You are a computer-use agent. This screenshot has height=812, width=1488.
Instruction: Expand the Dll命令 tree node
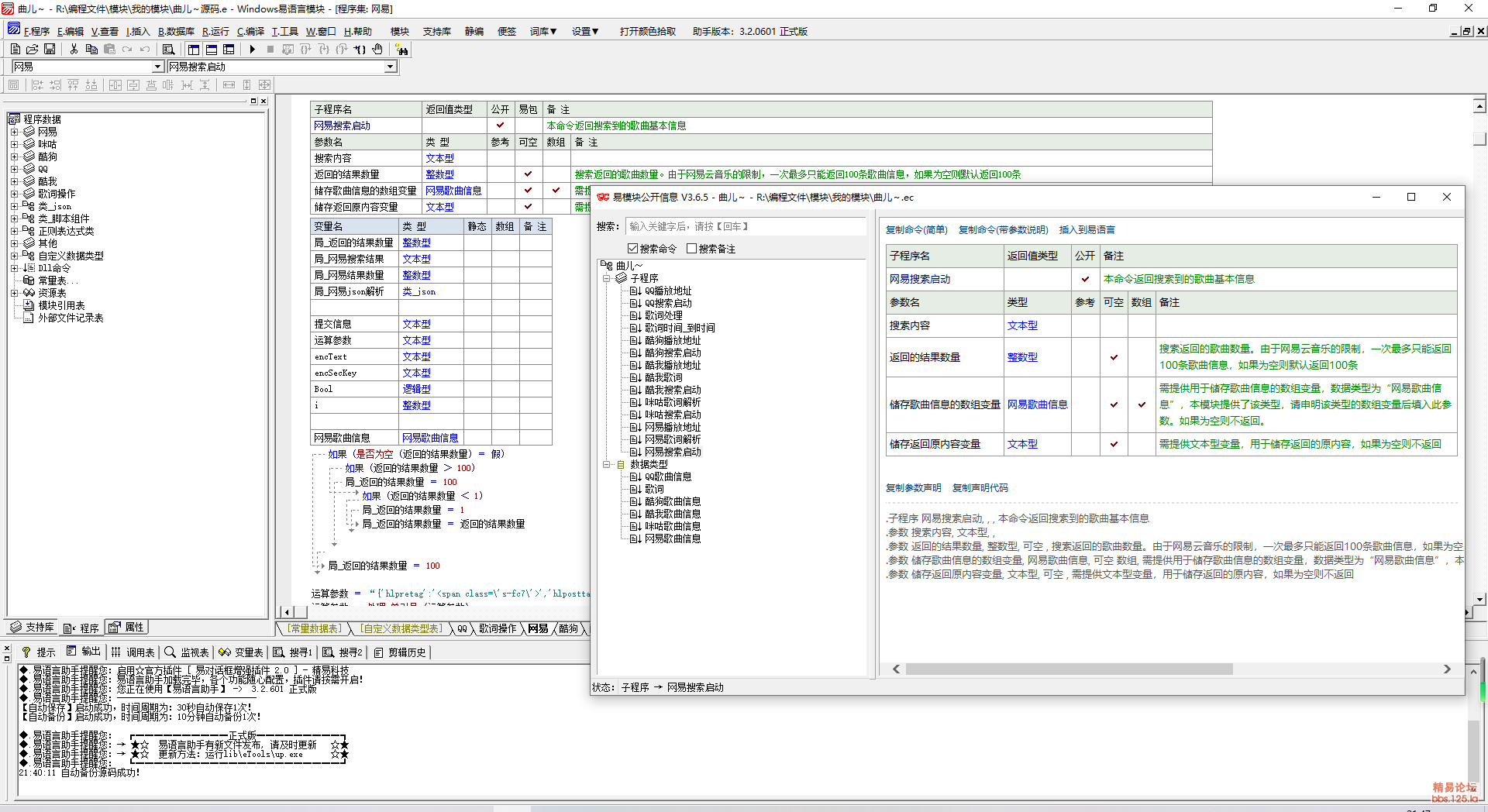tap(14, 268)
